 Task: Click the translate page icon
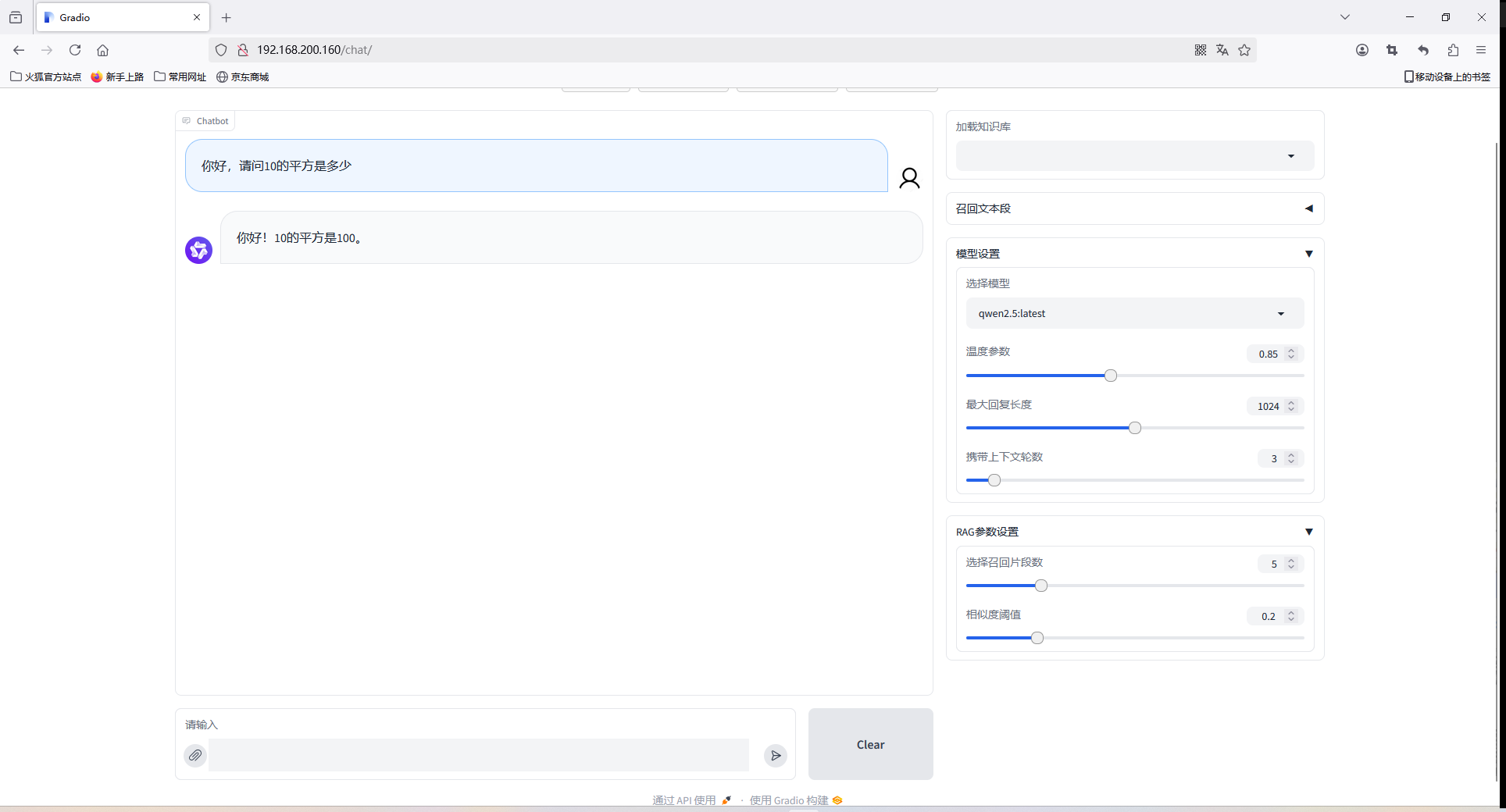coord(1222,50)
